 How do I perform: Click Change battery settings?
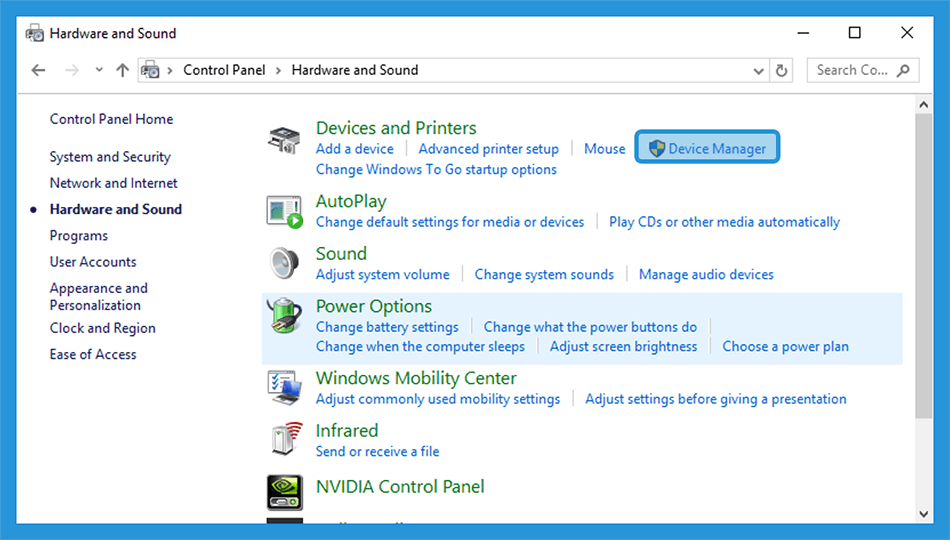coord(387,327)
